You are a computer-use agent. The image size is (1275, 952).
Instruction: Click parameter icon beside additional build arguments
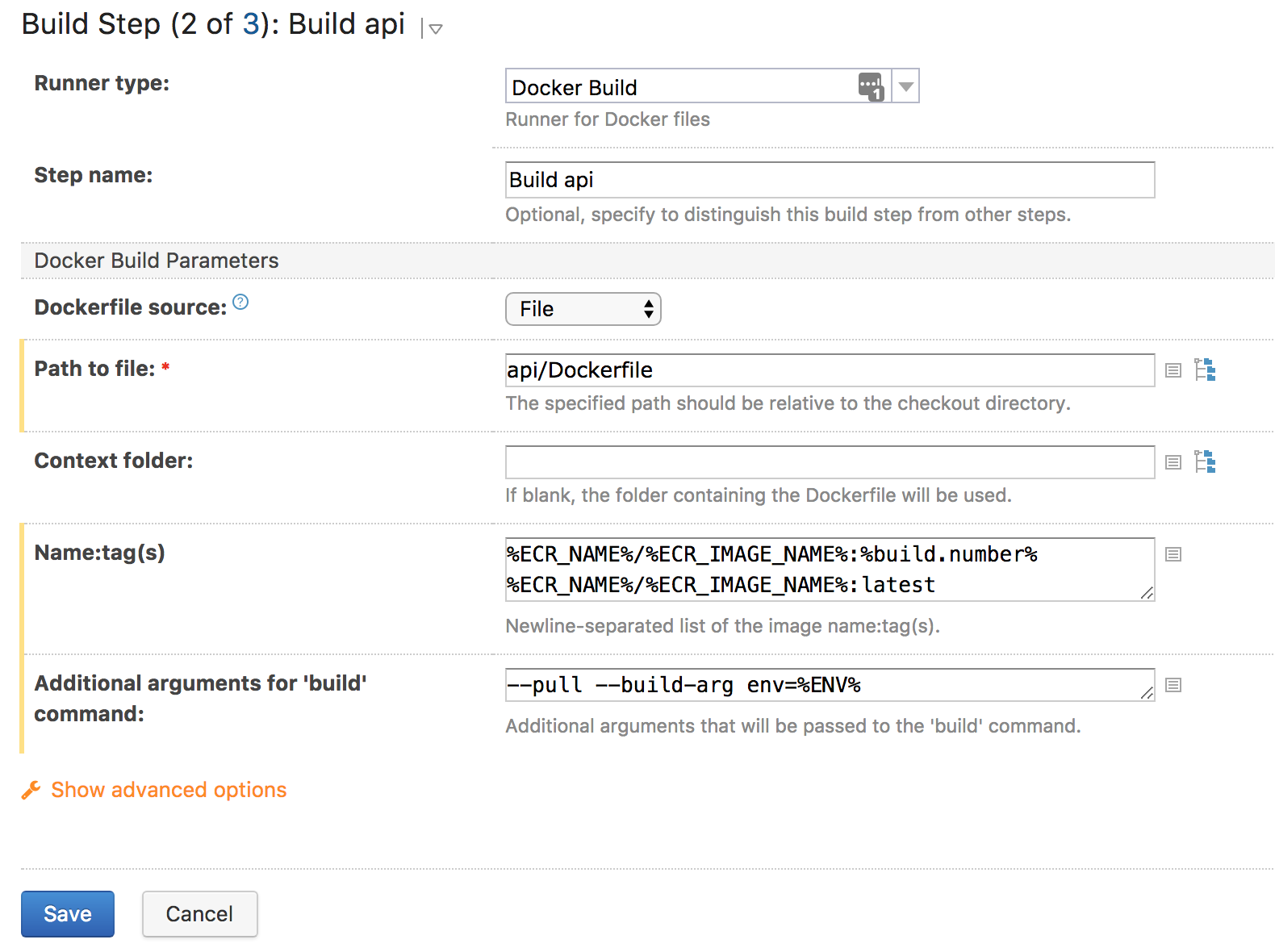point(1173,685)
